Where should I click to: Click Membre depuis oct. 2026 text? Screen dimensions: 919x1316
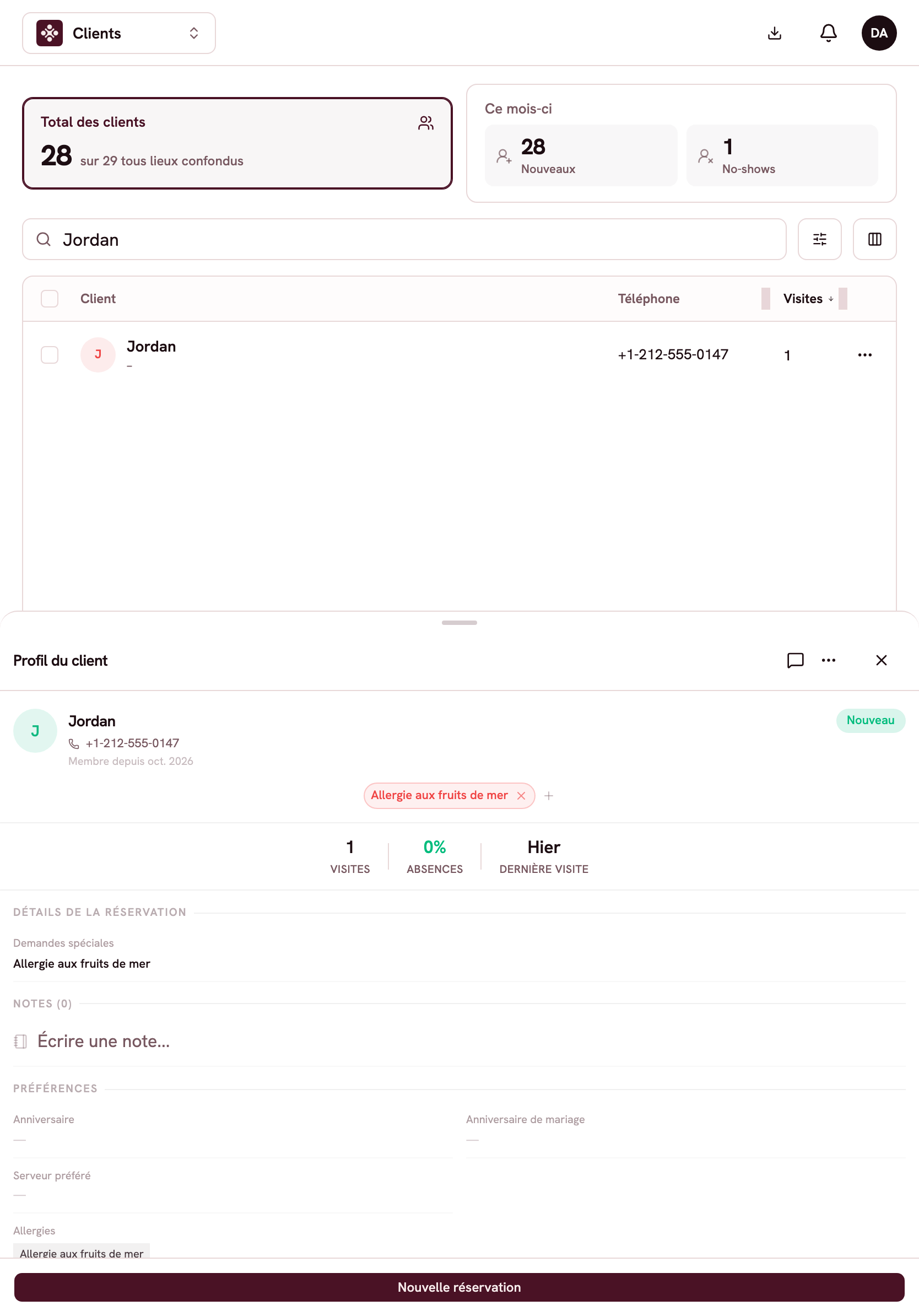coord(131,761)
